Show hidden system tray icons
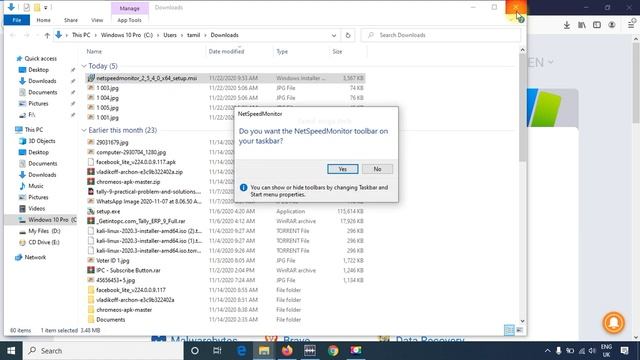 547,351
